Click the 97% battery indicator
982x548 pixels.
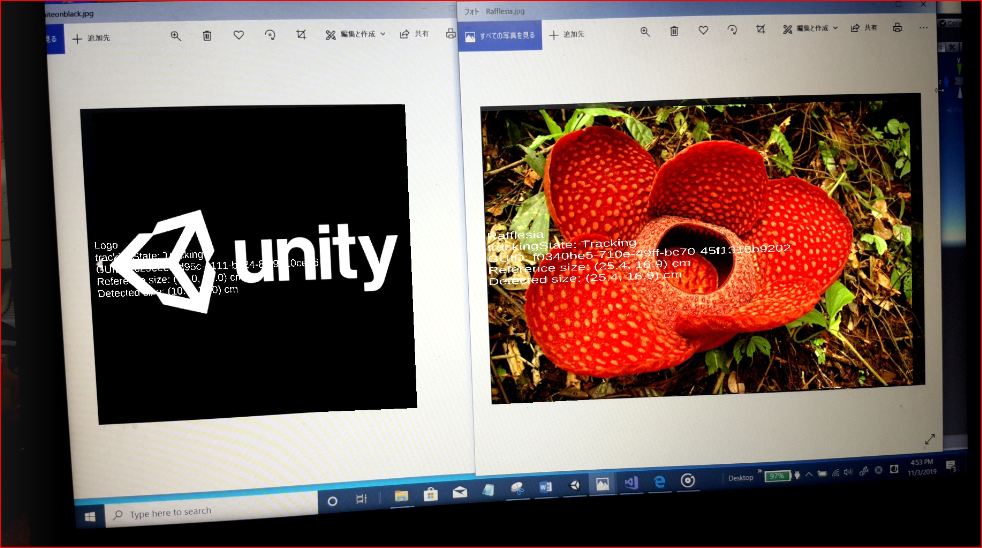point(777,476)
